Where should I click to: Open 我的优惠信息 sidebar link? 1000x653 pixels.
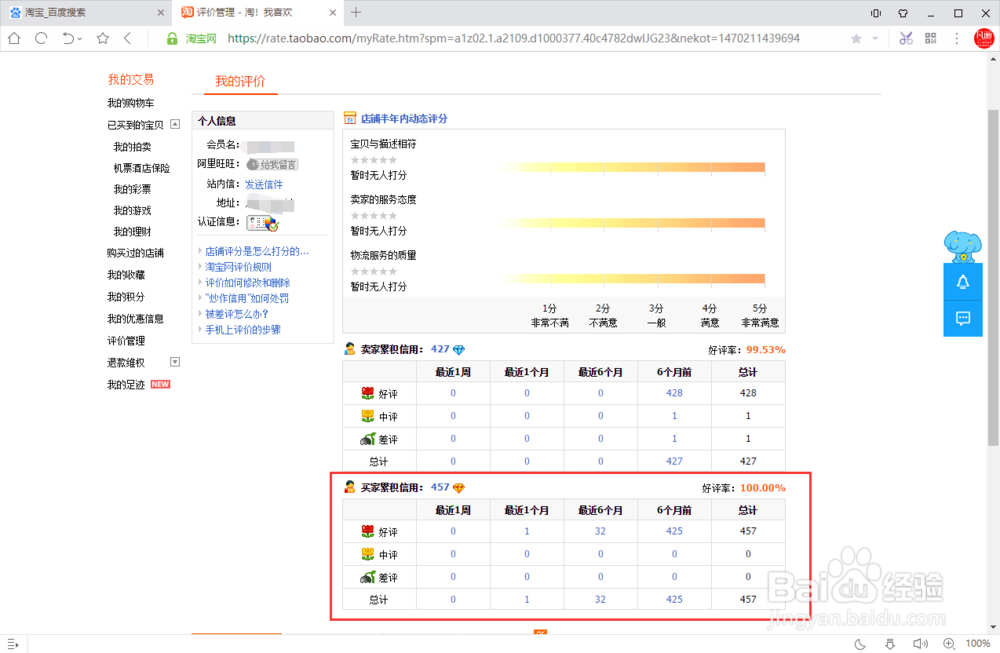(x=135, y=318)
